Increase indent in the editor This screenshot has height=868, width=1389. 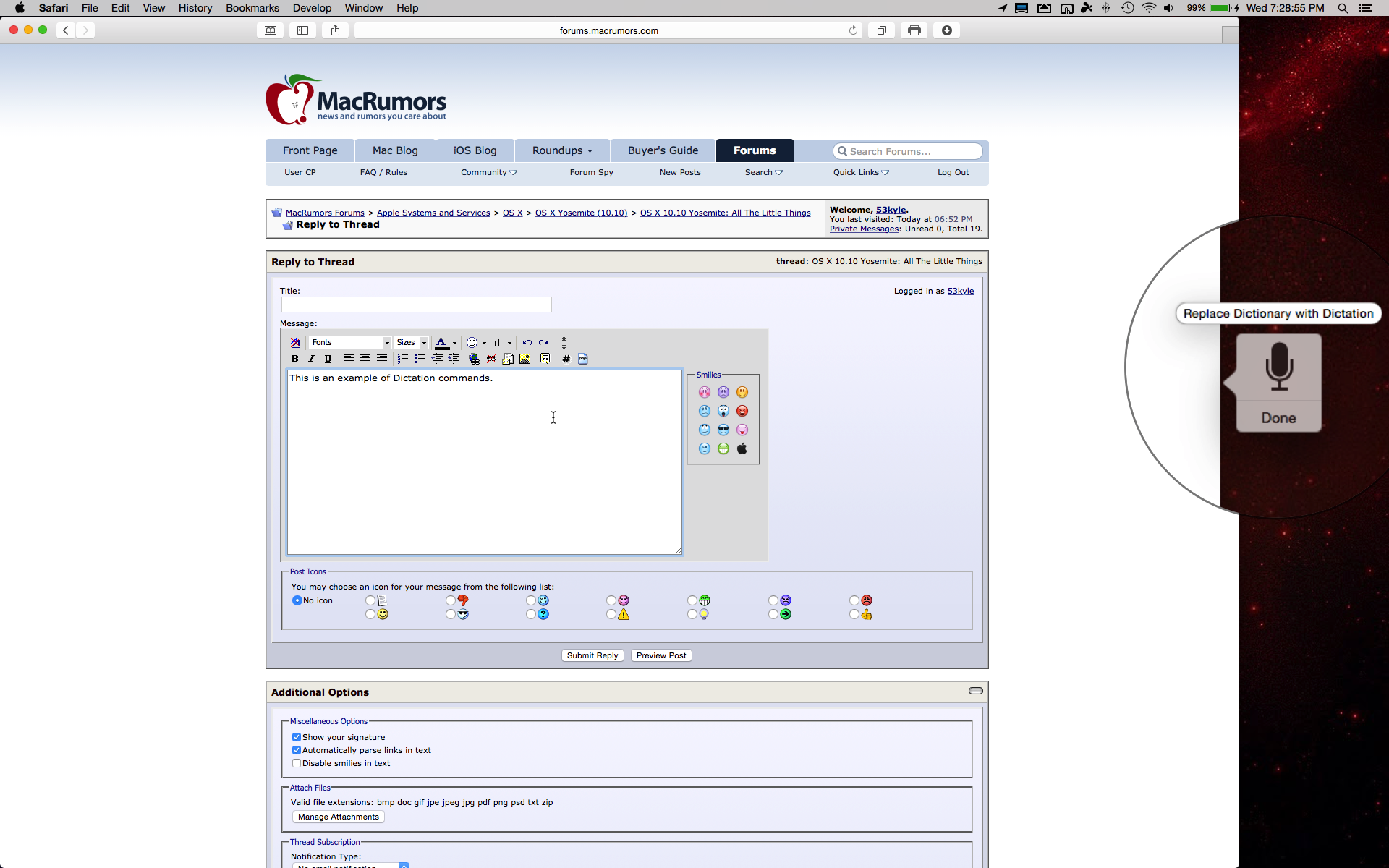(454, 359)
